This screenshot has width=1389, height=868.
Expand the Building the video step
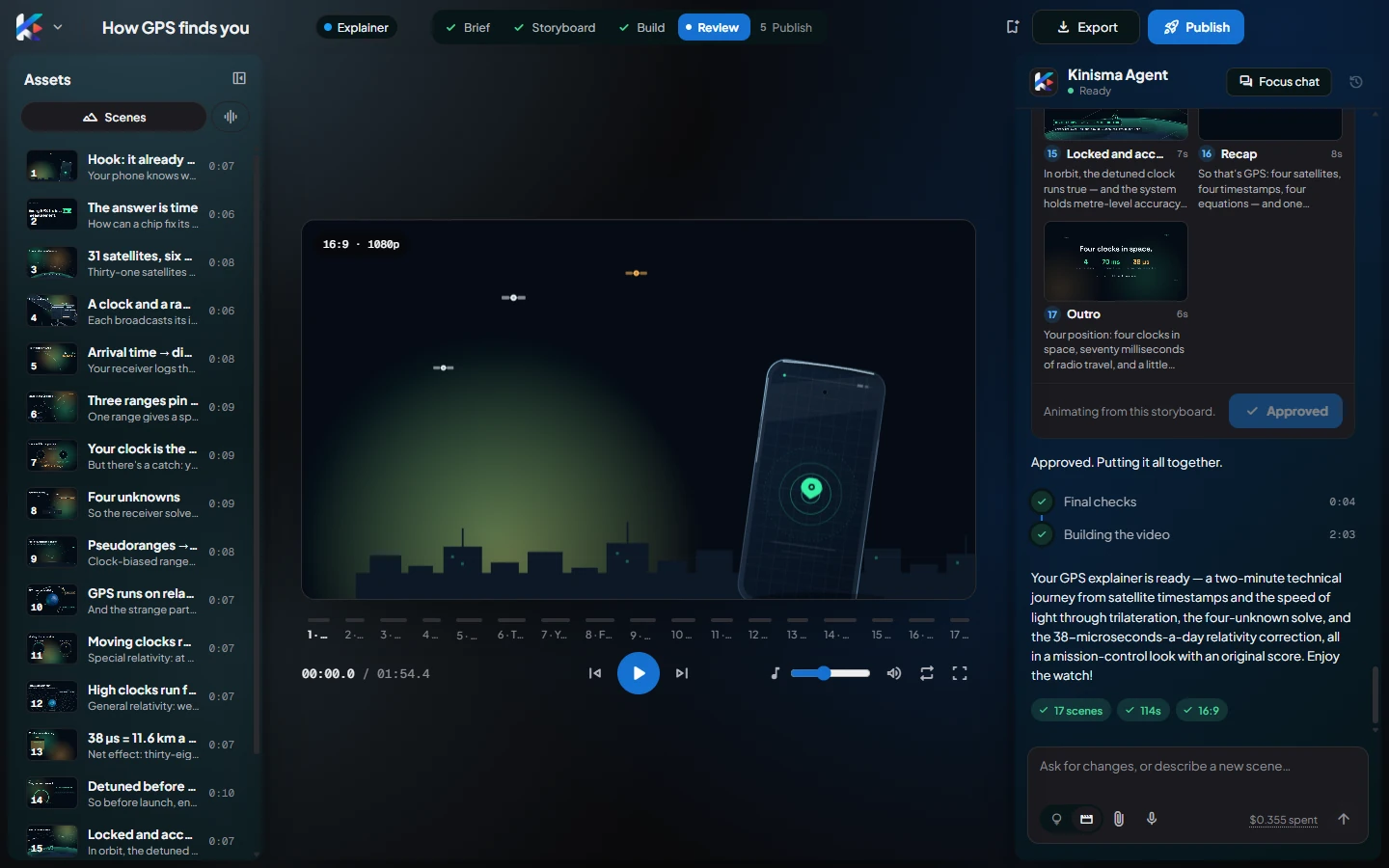point(1193,534)
